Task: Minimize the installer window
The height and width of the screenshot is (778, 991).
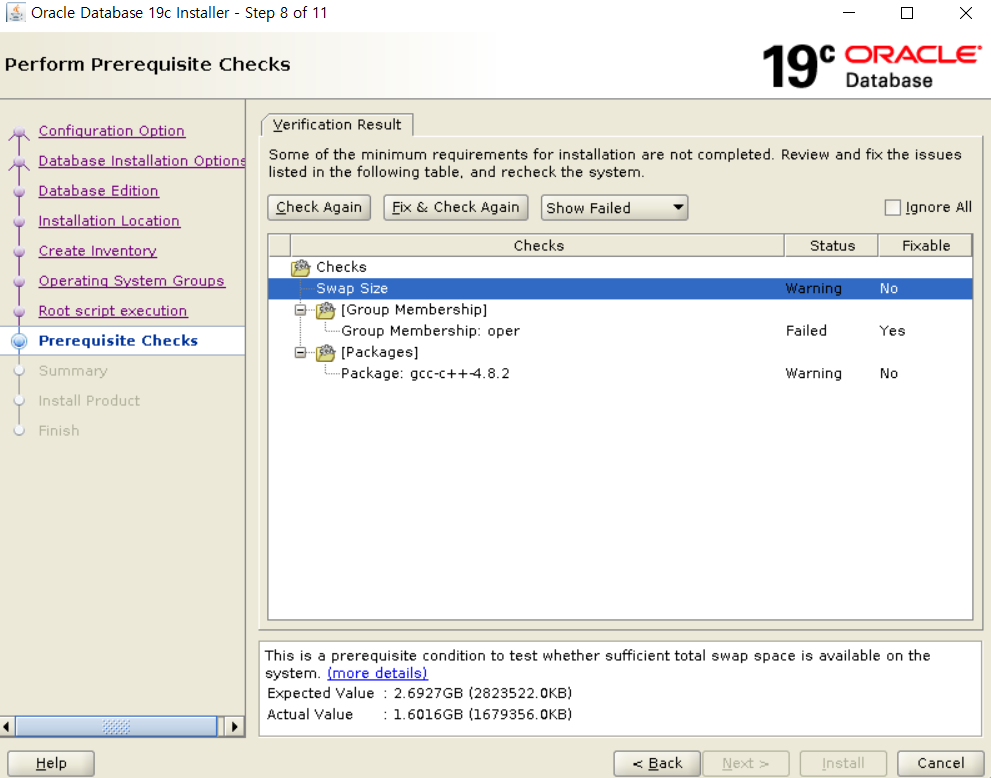Action: (849, 13)
